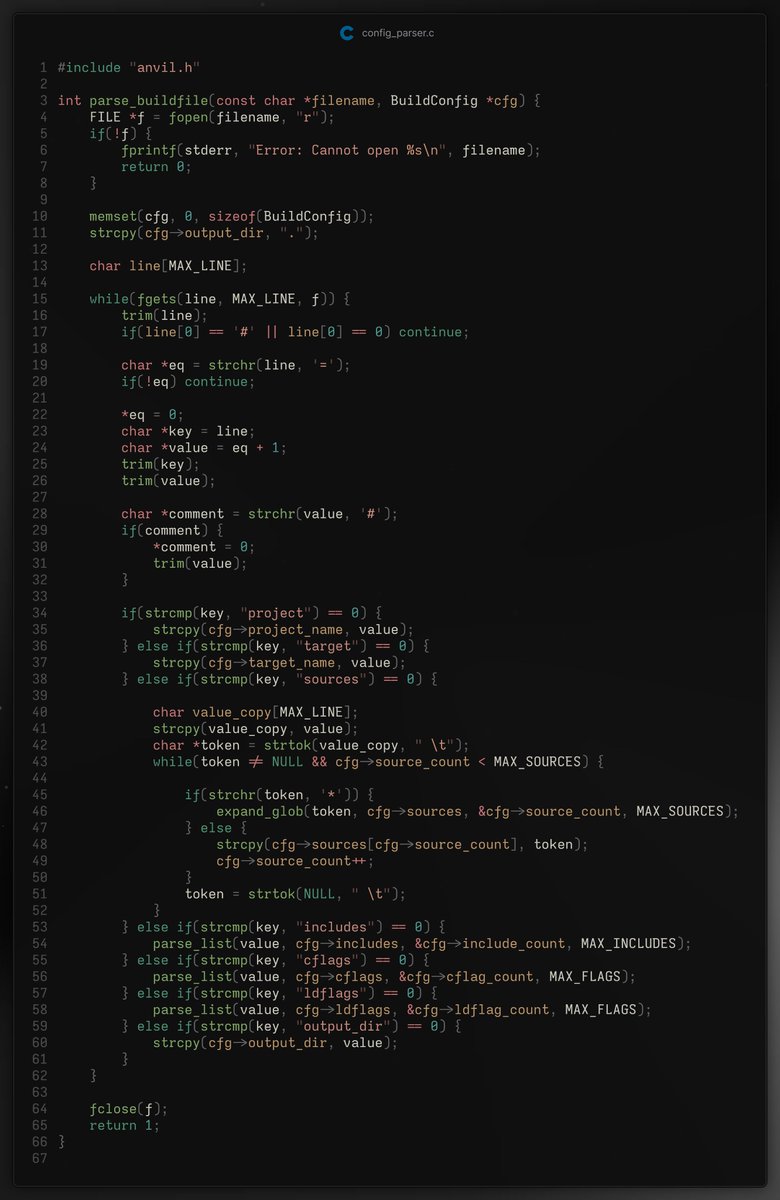Screen dimensions: 780x1200
Task: Click the &cfg->ldflag_count argument
Action: click(478, 1009)
